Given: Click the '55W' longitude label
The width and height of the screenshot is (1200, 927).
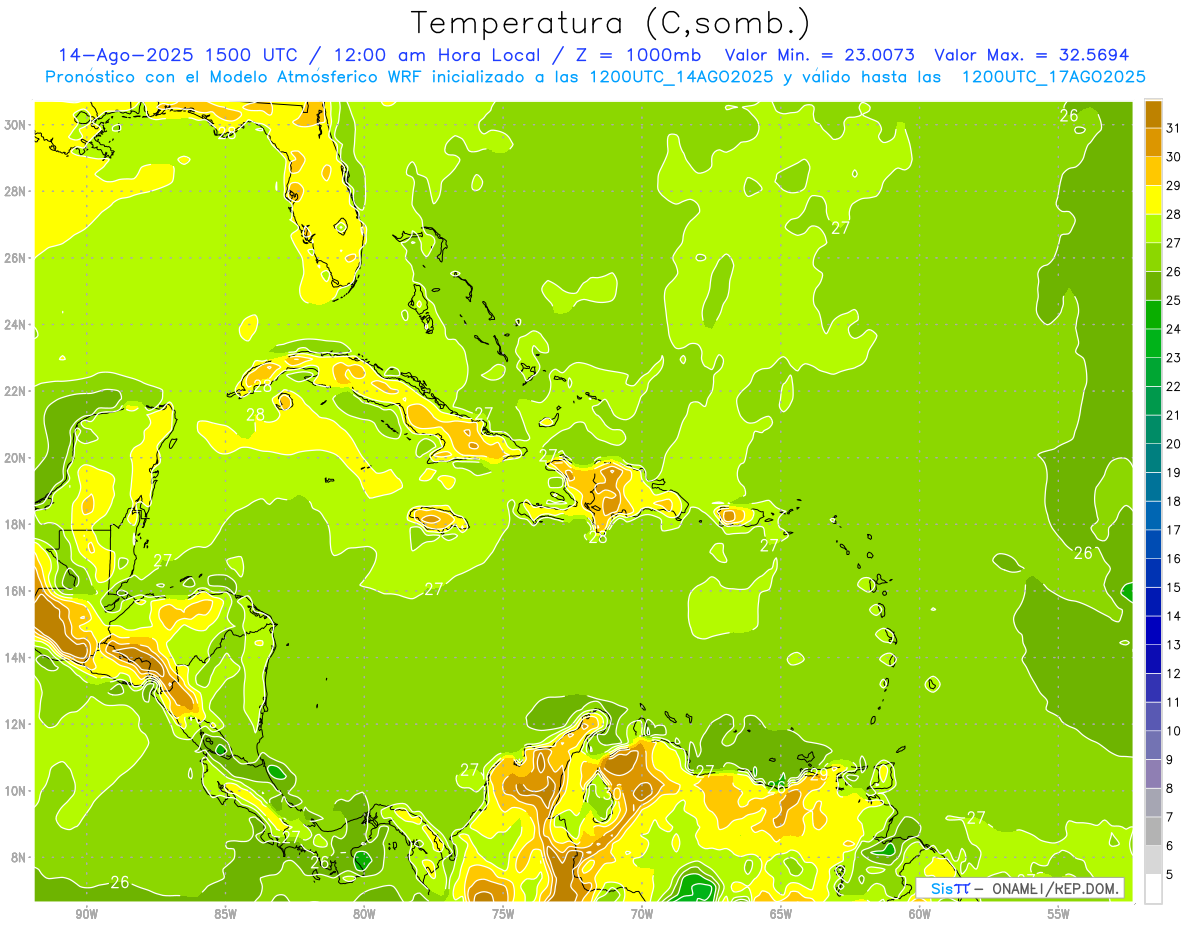Looking at the screenshot, I should click(1059, 914).
